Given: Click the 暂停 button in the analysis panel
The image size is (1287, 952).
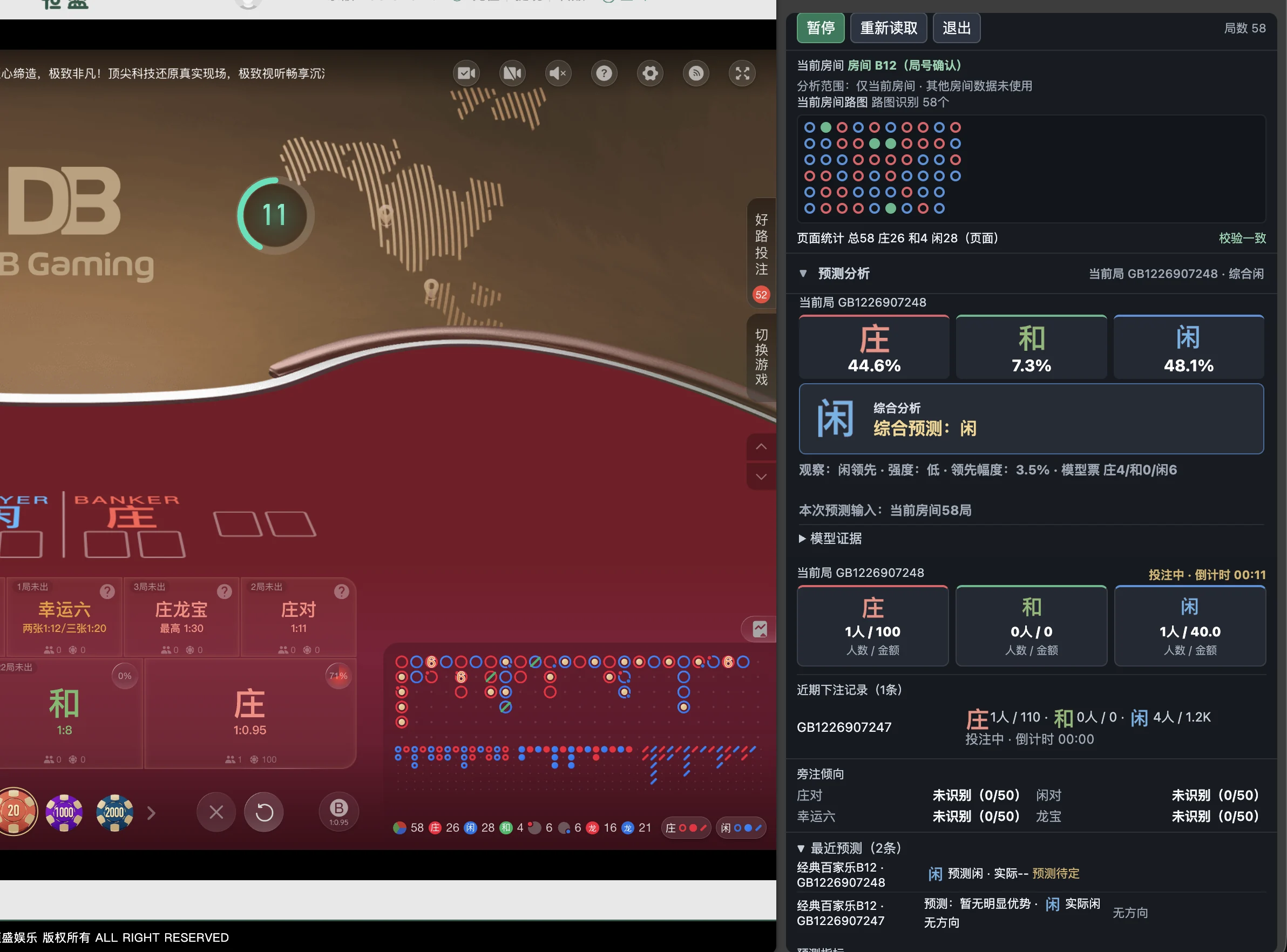Looking at the screenshot, I should point(821,28).
